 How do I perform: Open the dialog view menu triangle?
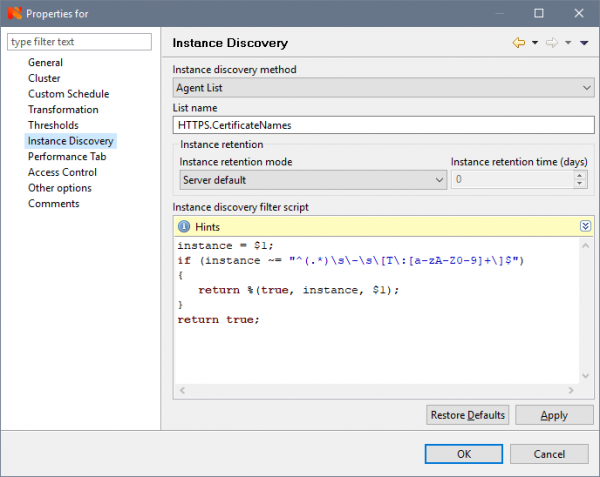(584, 43)
